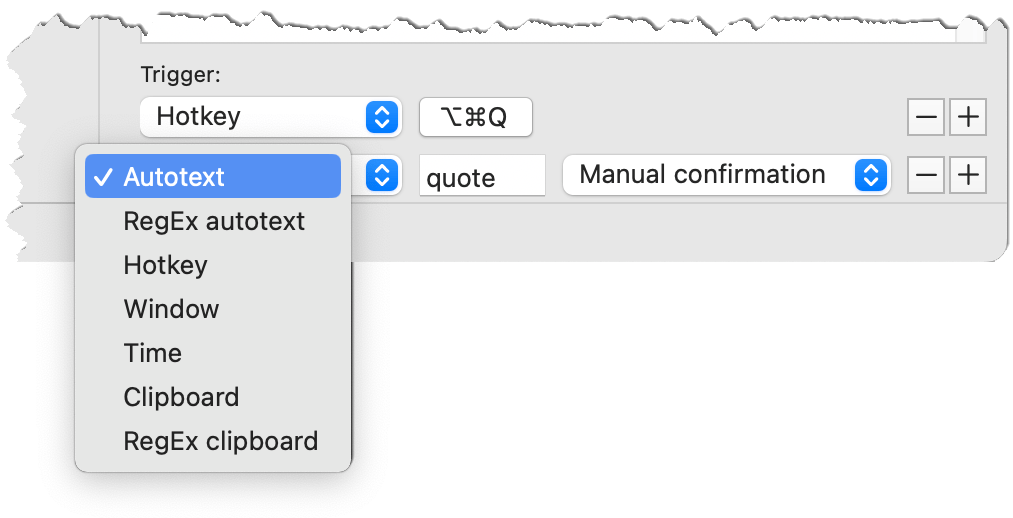Select RegEx autotext trigger type

213,221
